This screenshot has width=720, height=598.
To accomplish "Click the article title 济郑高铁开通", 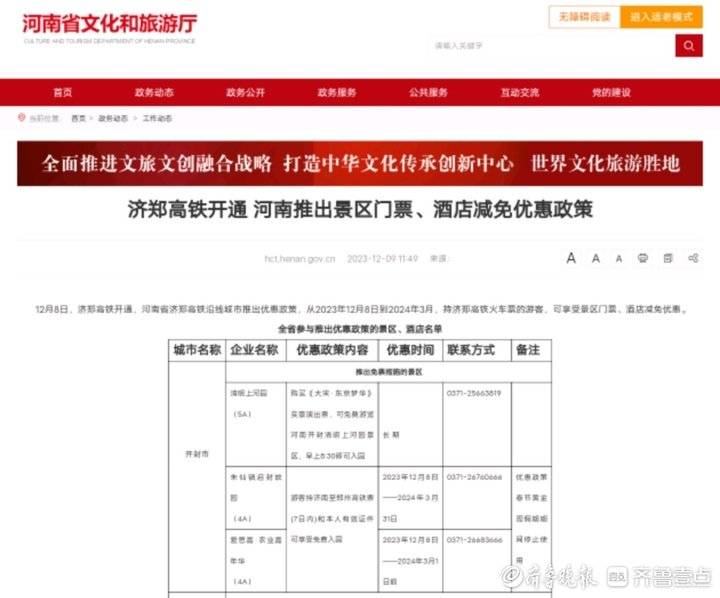I will click(360, 209).
